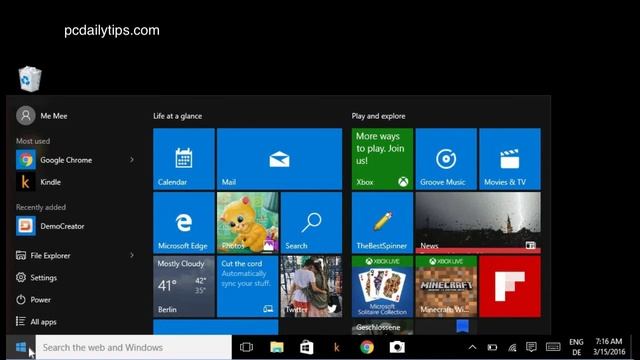The width and height of the screenshot is (640, 360).
Task: Focus the Search the web and Windows box
Action: 134,347
